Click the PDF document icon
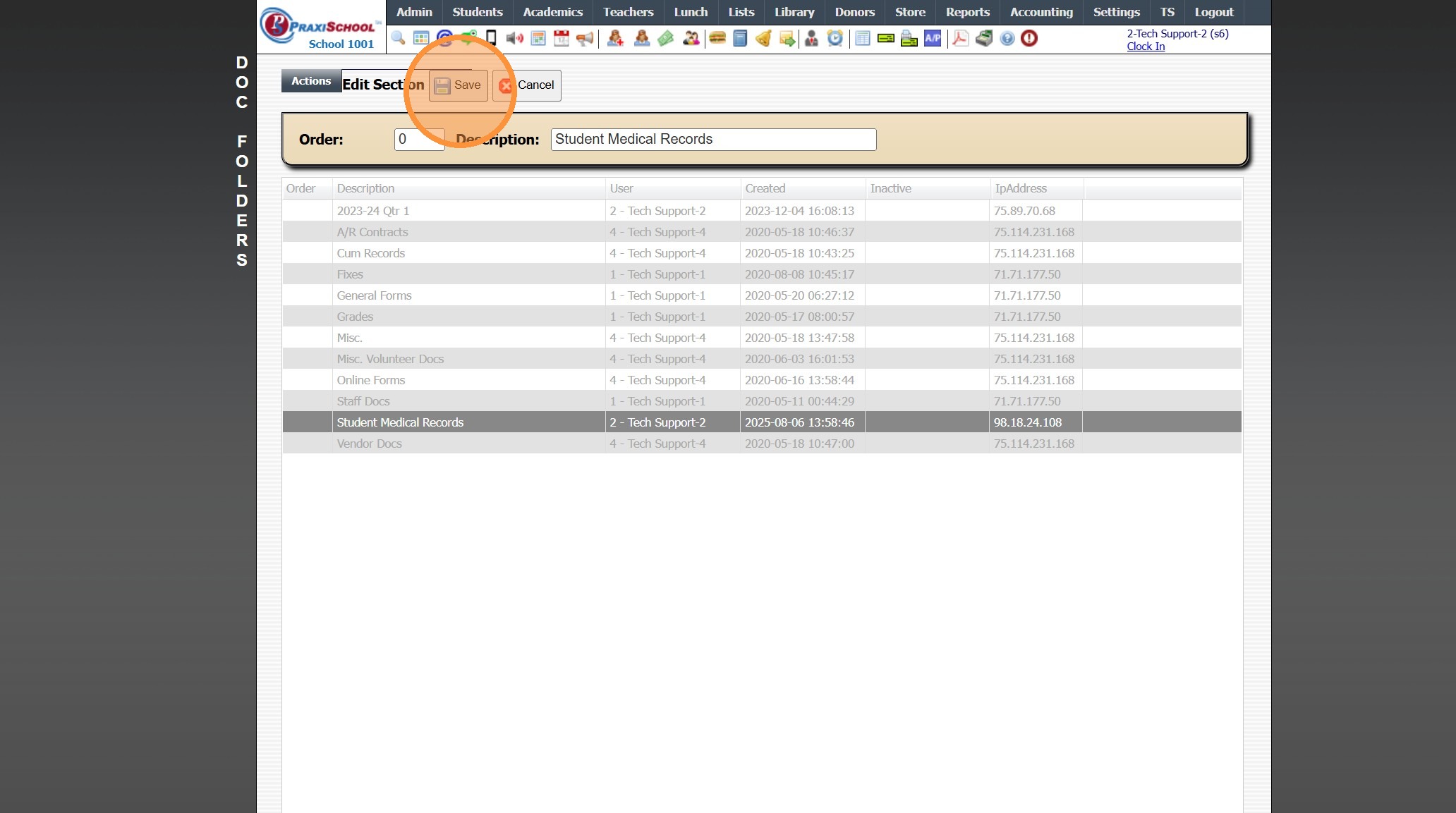 tap(960, 38)
